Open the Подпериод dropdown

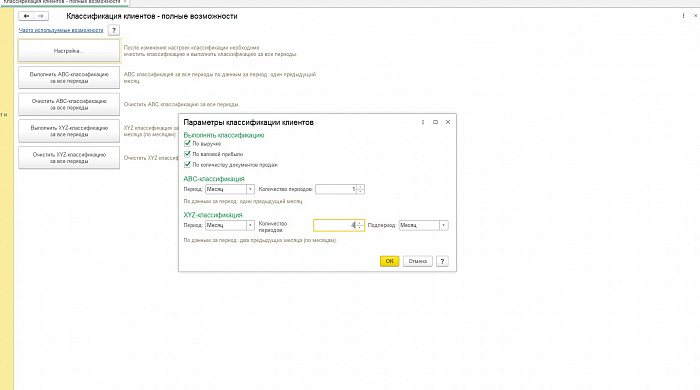pos(443,225)
